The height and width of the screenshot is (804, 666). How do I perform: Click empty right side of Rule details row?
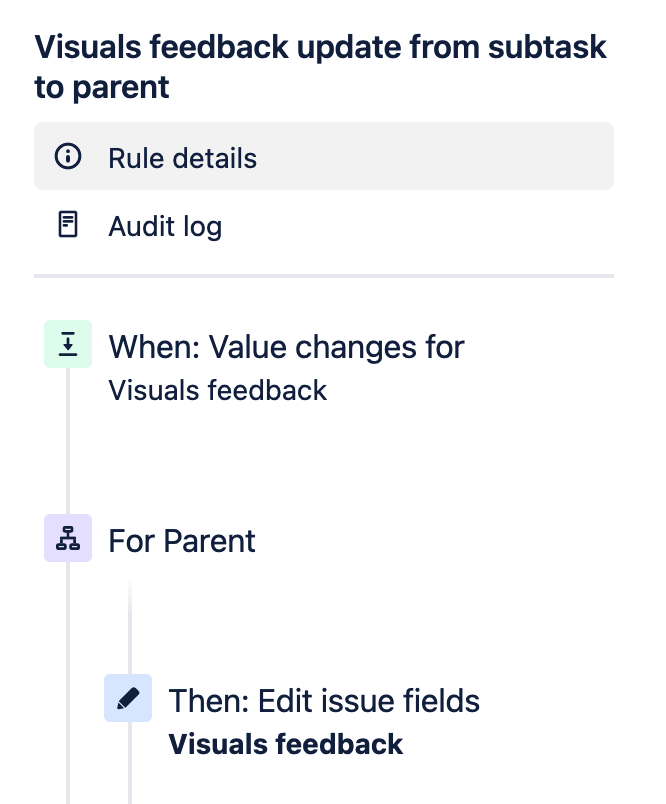pos(450,157)
